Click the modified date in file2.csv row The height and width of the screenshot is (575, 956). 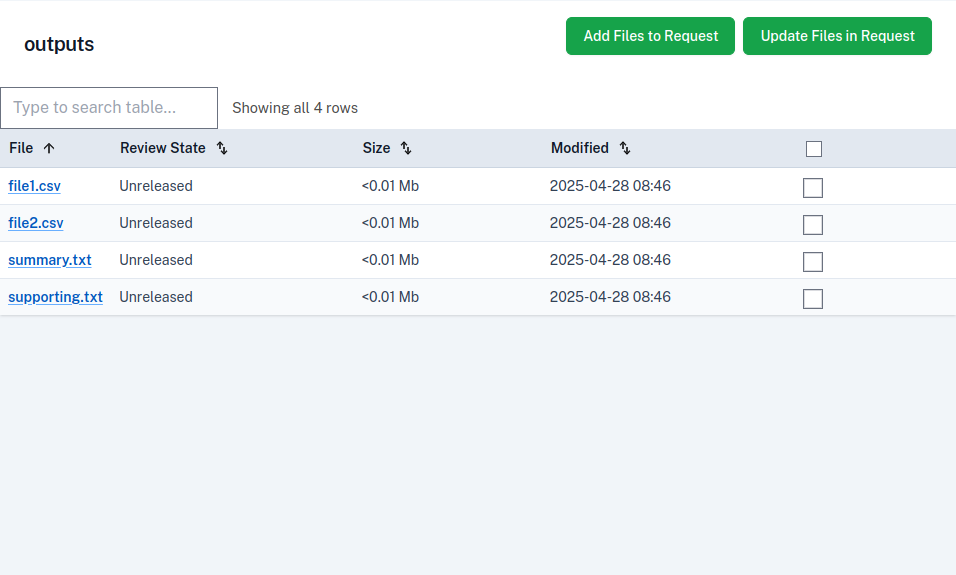pos(610,223)
